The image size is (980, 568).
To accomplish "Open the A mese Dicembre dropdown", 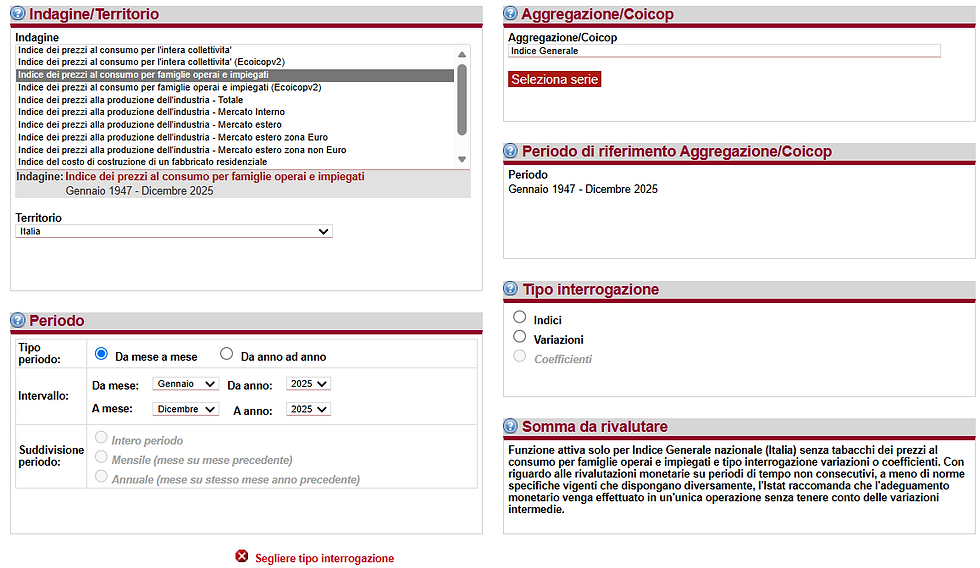I will pyautogui.click(x=186, y=409).
